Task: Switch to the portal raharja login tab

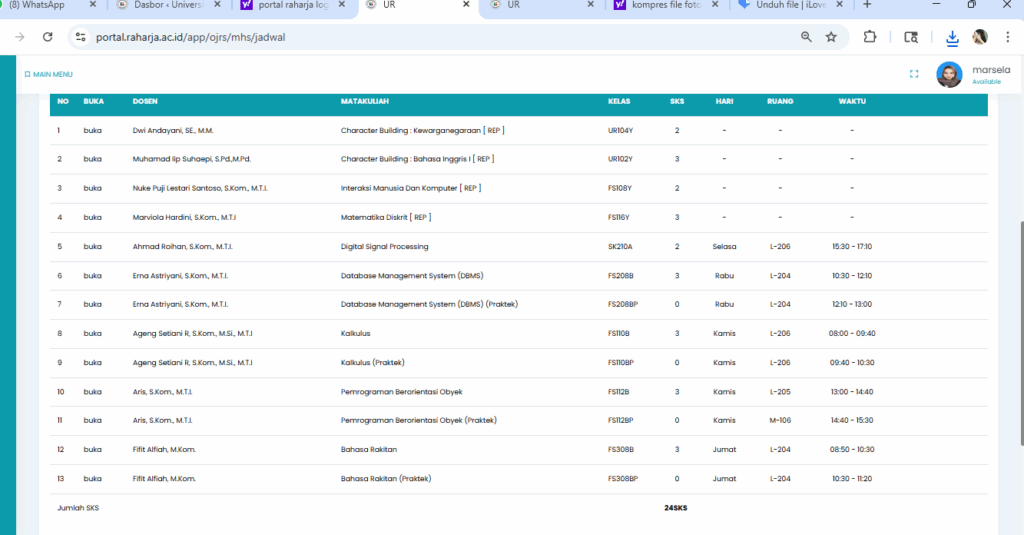Action: point(292,5)
